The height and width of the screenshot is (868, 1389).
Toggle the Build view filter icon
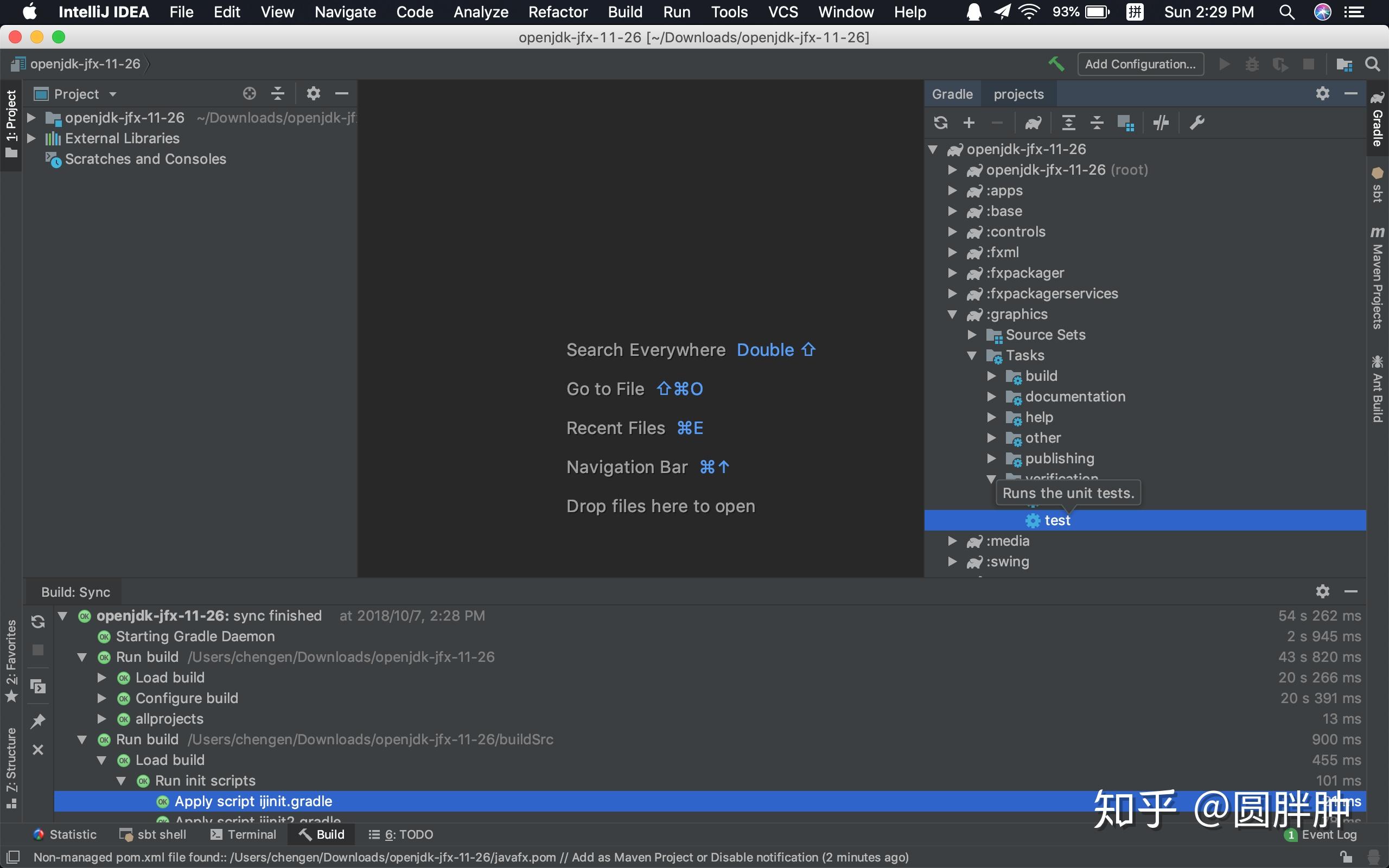pos(38,686)
